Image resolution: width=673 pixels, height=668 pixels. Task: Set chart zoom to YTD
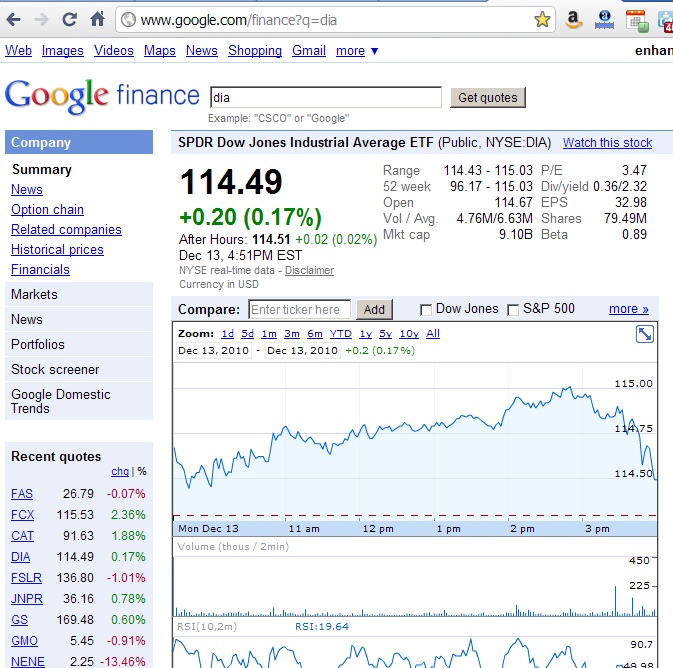click(x=341, y=334)
